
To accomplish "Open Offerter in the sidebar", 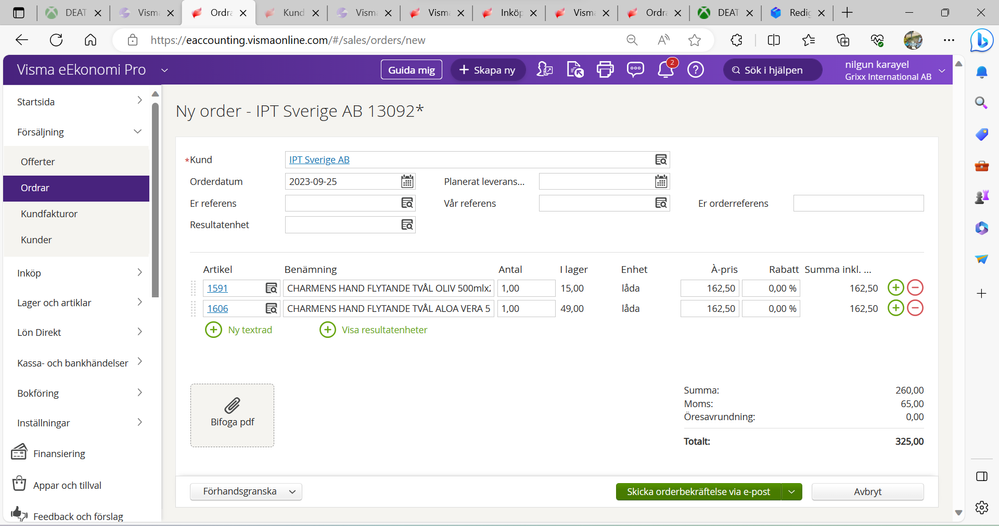I will click(38, 161).
